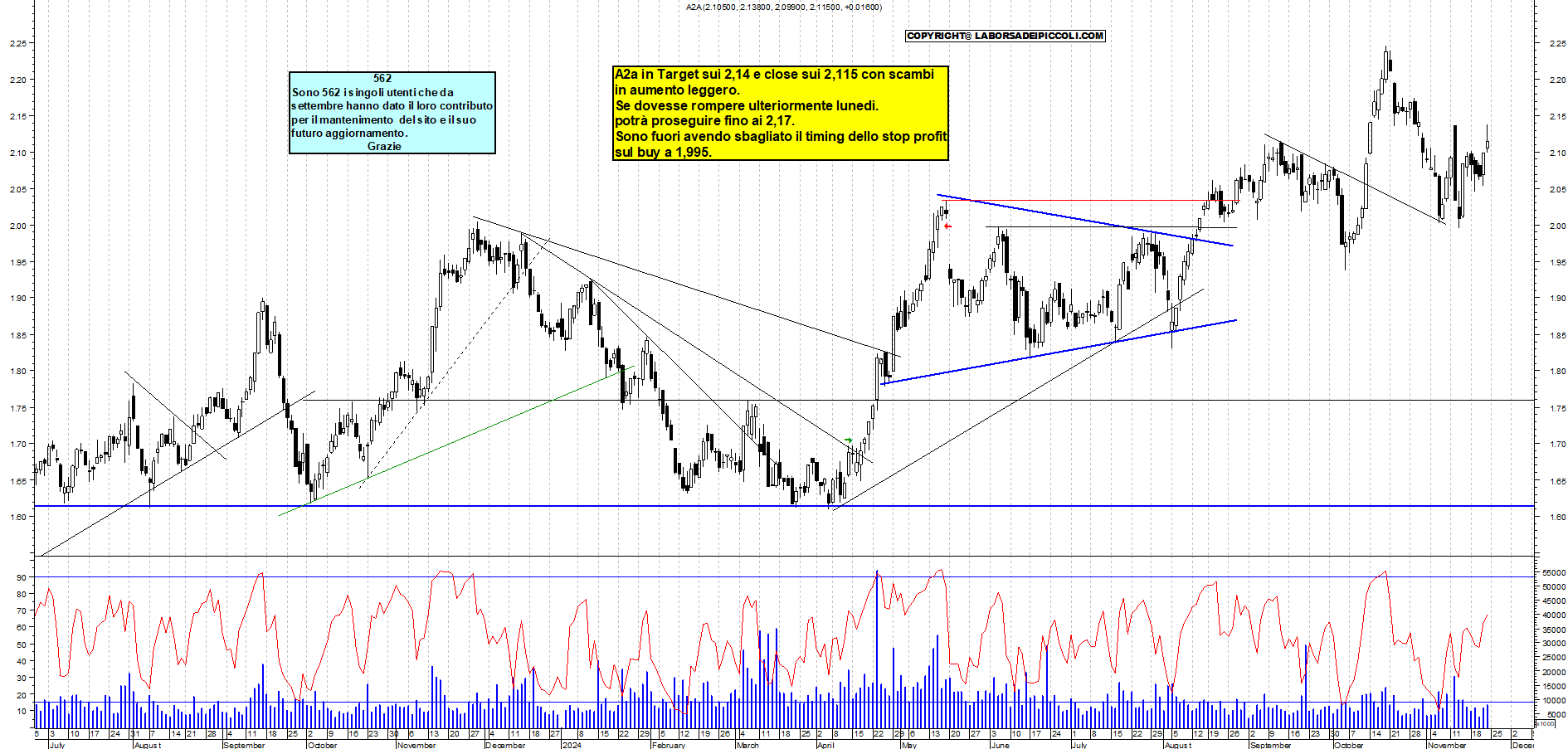Click "in aumento leggero." line
The height and width of the screenshot is (749, 1568).
677,90
